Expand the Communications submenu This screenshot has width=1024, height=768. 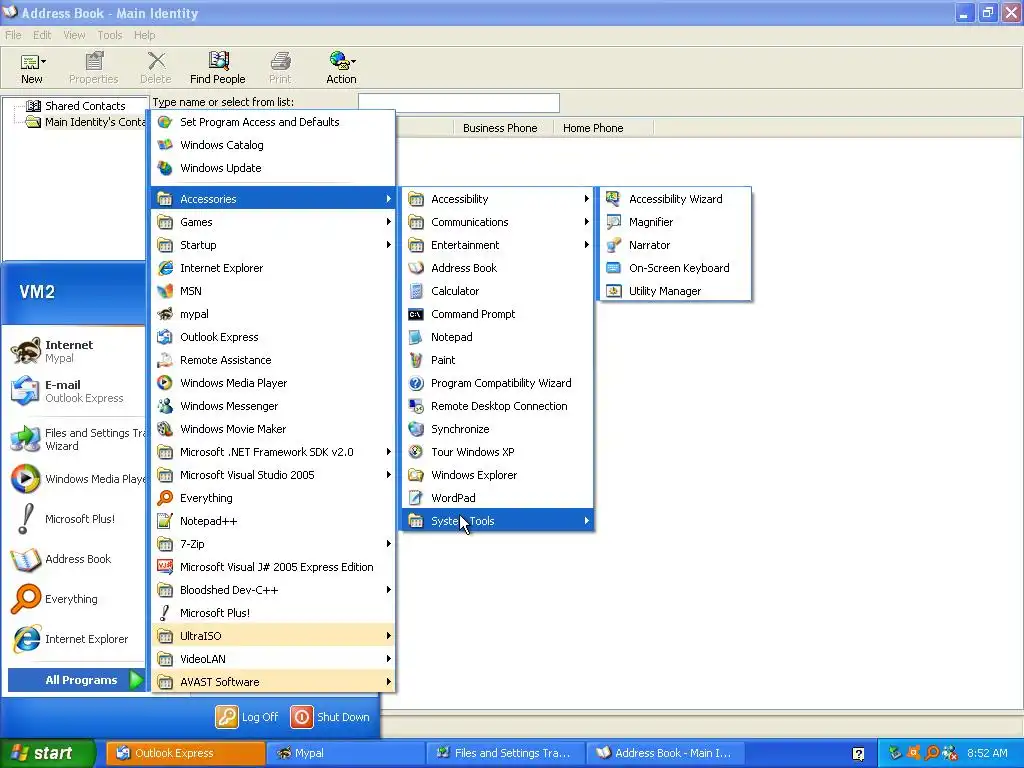tap(498, 222)
